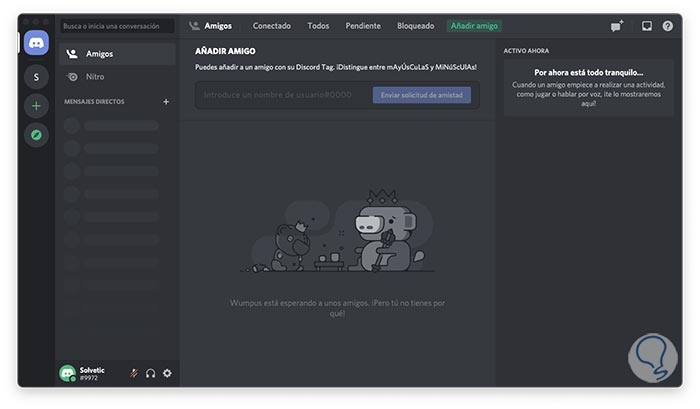Viewport: 700px width, 409px height.
Task: Focus the search conversation box
Action: tap(116, 26)
